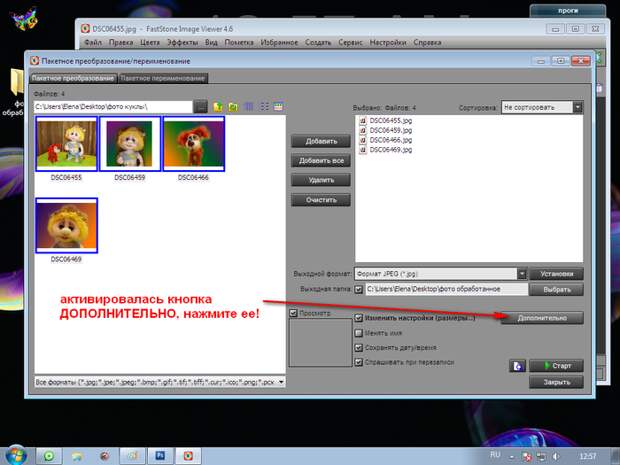This screenshot has width=620, height=465.
Task: Open the Windows Start menu
Action: 15,456
